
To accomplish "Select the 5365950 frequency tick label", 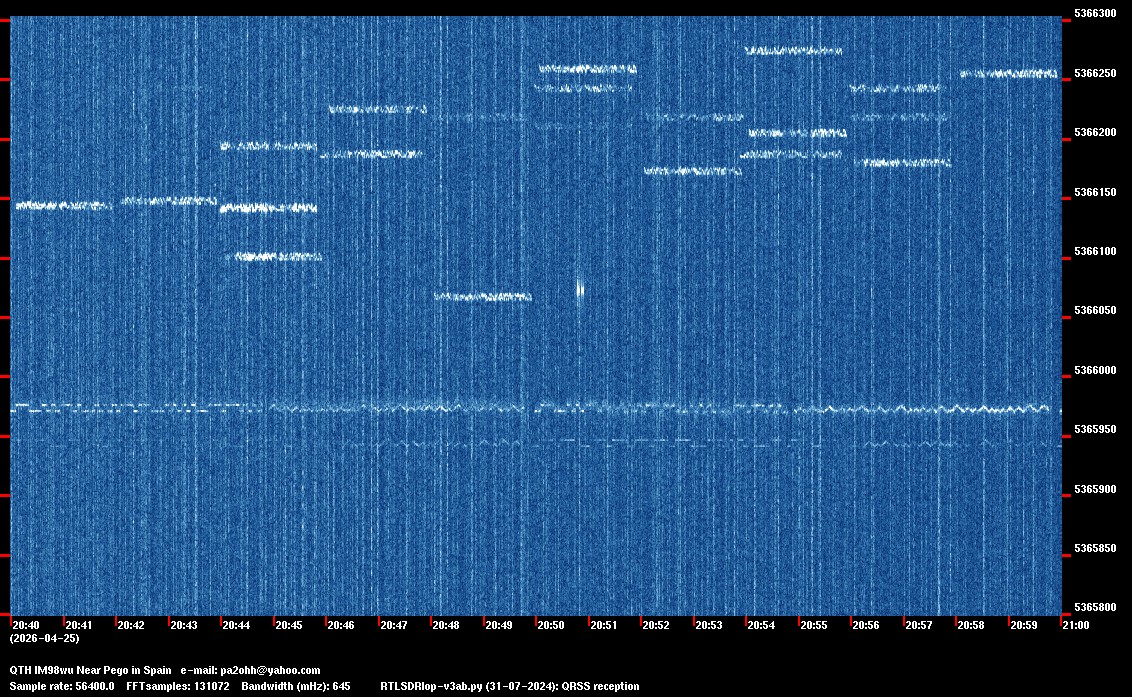I will [x=1094, y=430].
